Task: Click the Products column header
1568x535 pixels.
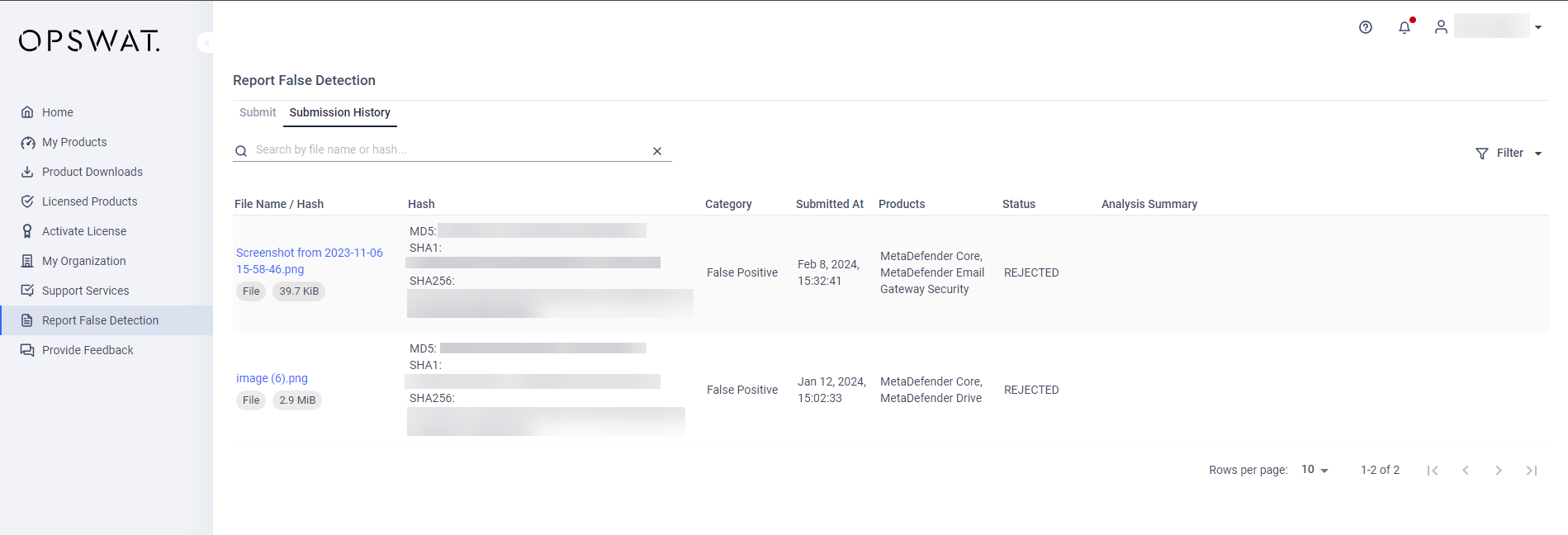Action: click(902, 204)
